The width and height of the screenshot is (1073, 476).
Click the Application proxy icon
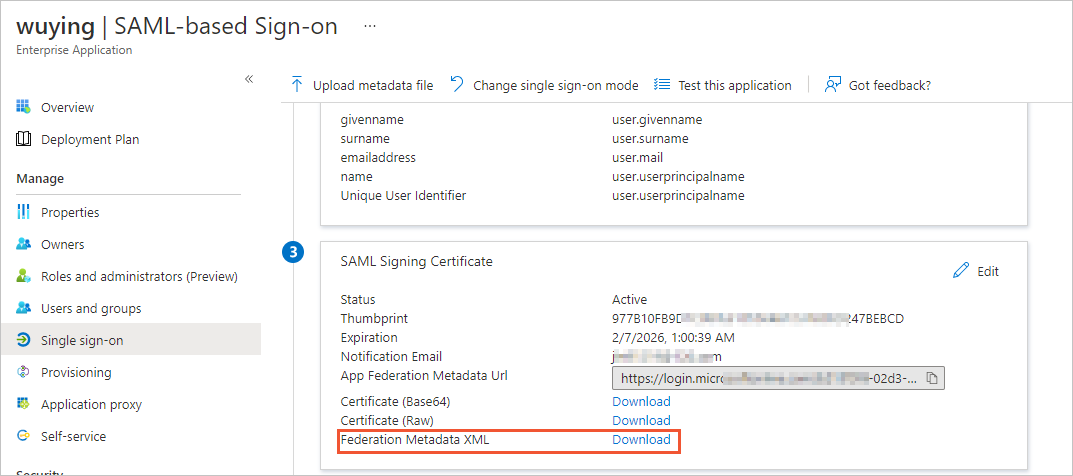tap(24, 404)
